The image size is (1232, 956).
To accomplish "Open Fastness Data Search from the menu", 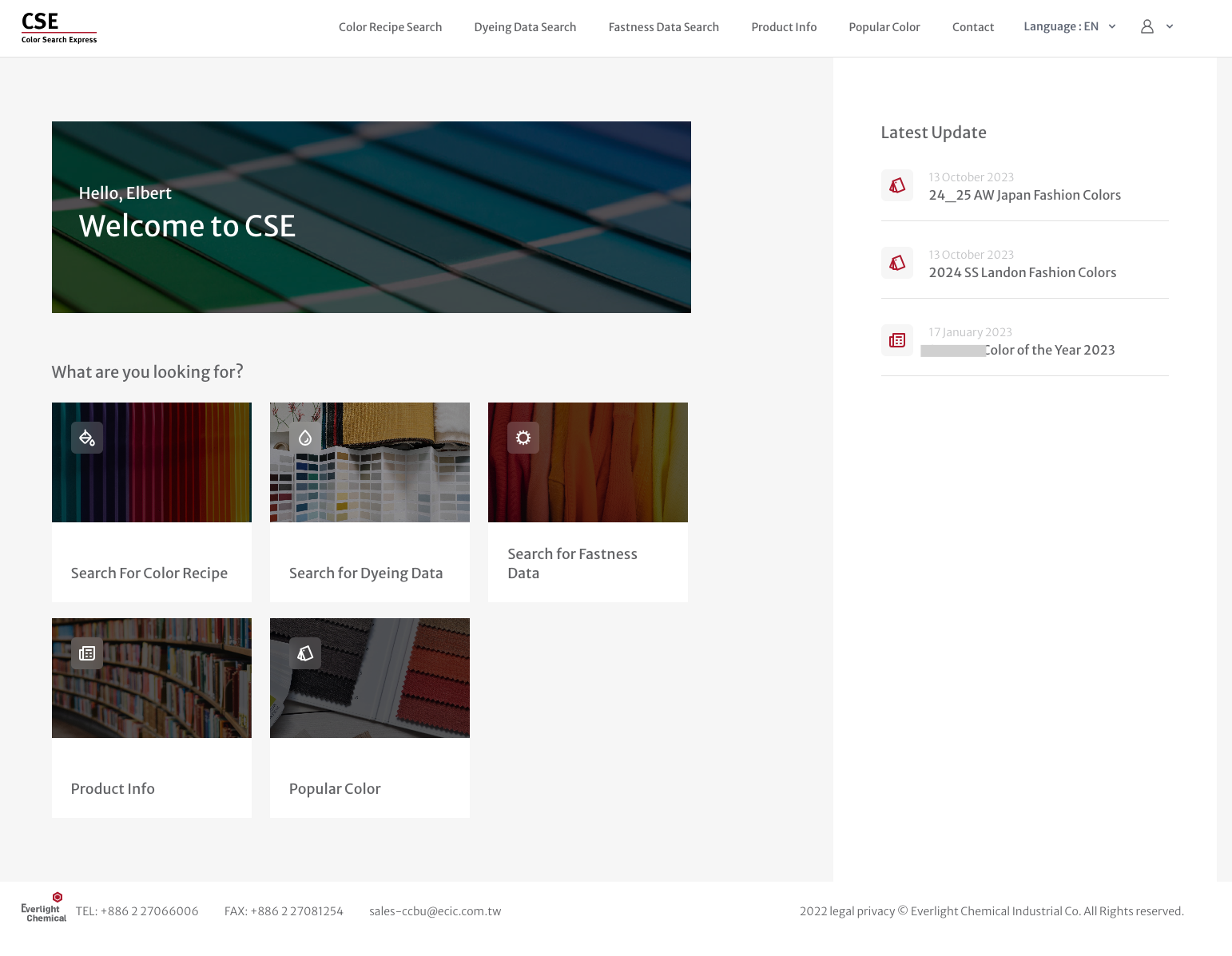I will point(663,26).
